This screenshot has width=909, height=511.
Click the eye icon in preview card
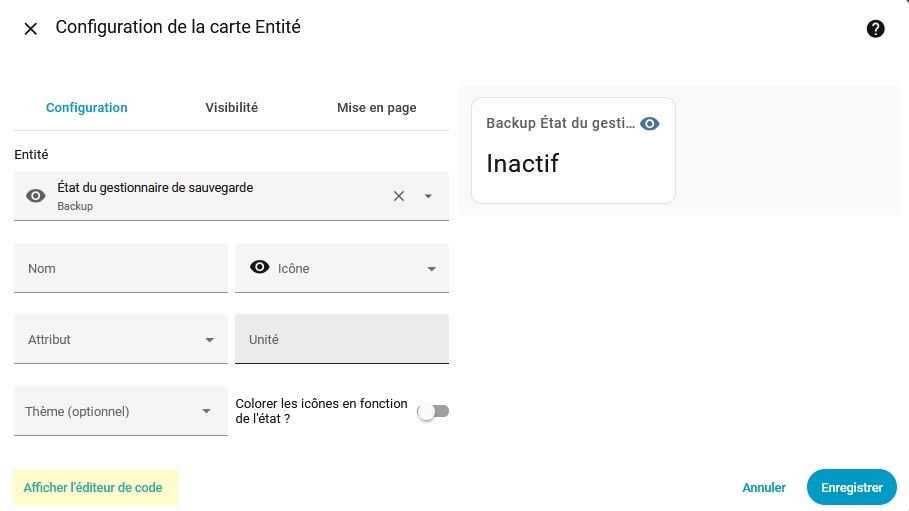tap(650, 124)
